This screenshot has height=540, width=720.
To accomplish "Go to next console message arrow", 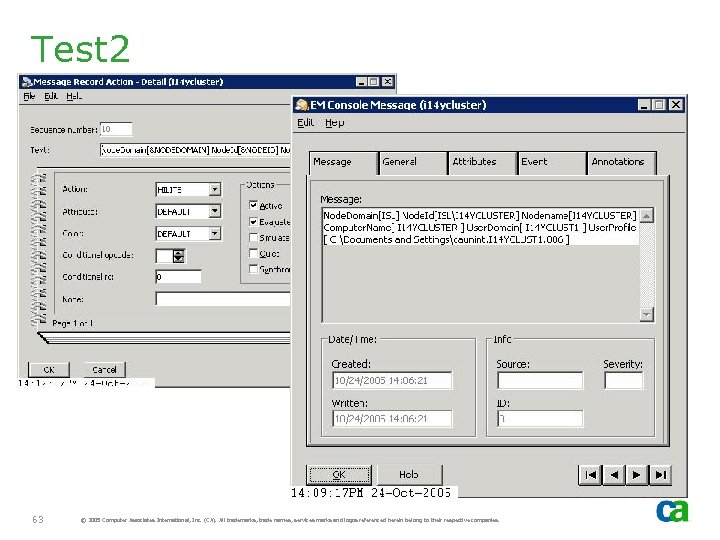I will (x=637, y=475).
